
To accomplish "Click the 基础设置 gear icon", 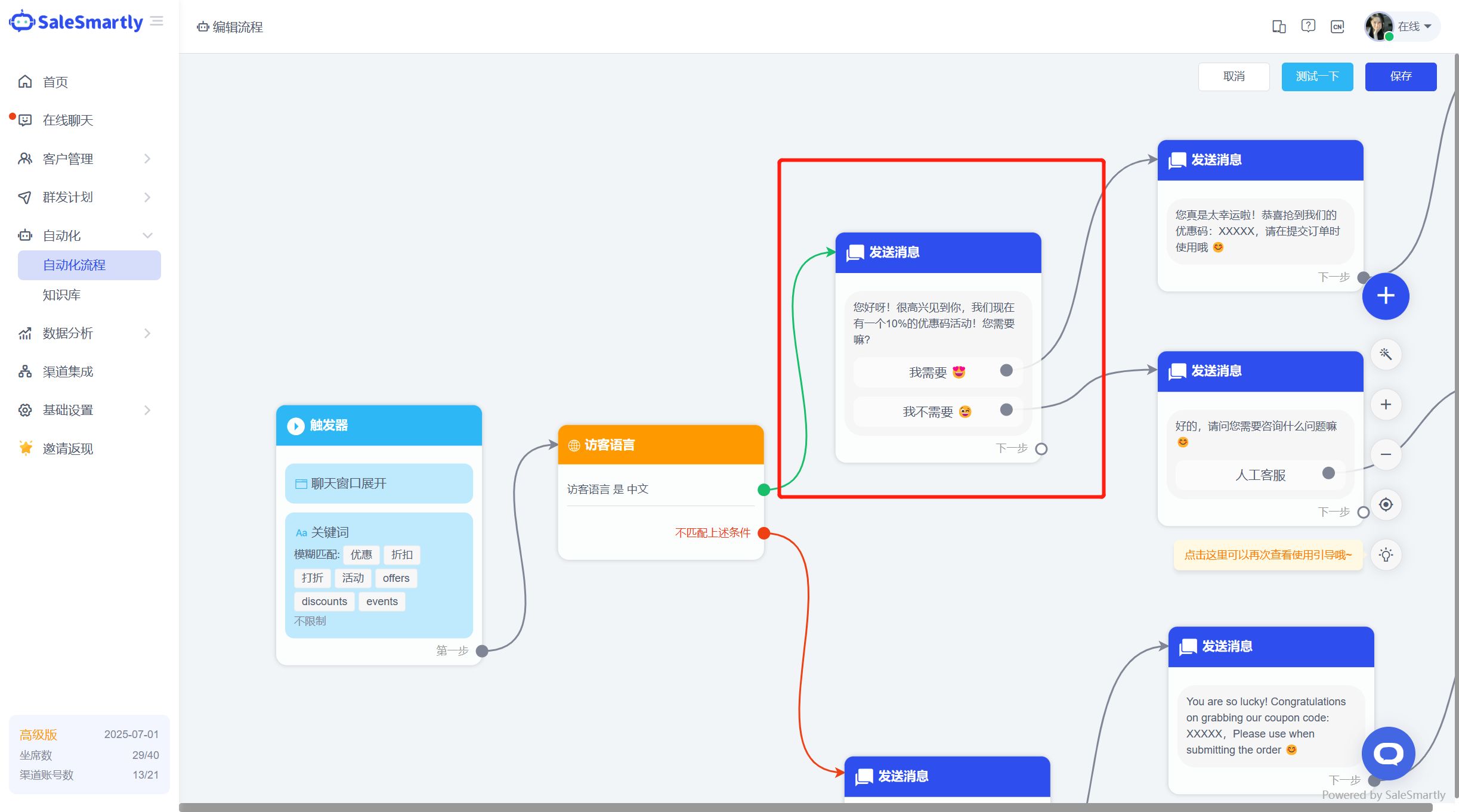I will [25, 410].
